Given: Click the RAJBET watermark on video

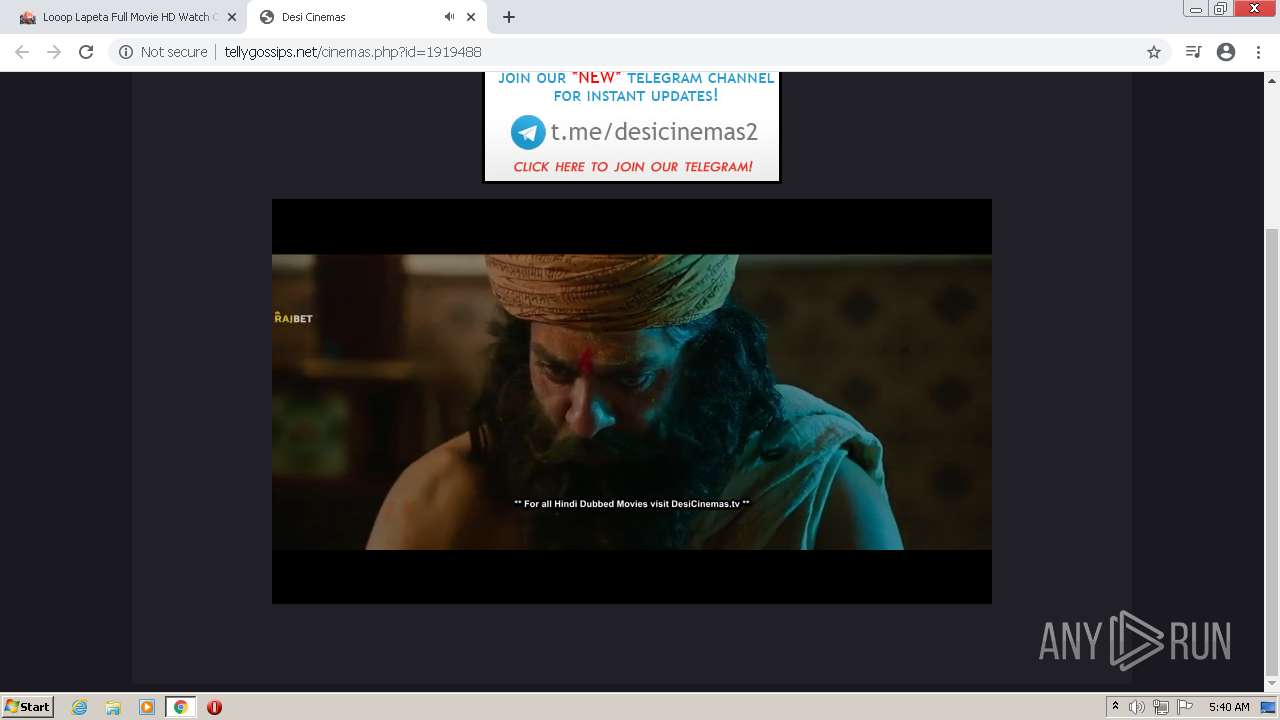Looking at the screenshot, I should (x=293, y=318).
